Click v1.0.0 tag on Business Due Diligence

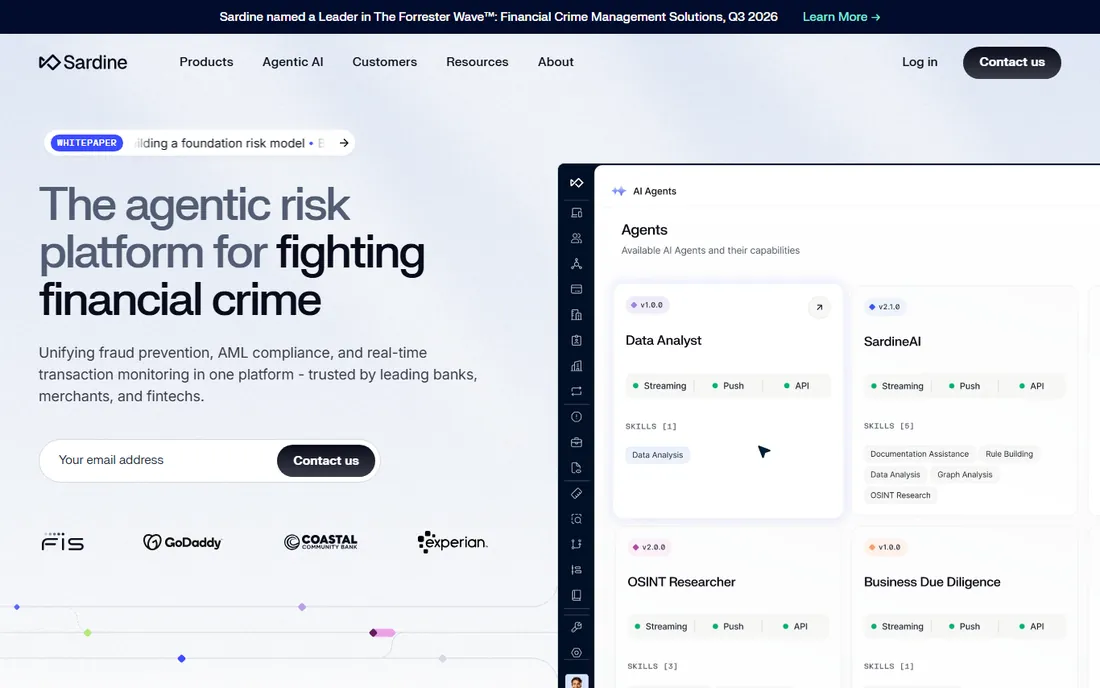coord(885,547)
